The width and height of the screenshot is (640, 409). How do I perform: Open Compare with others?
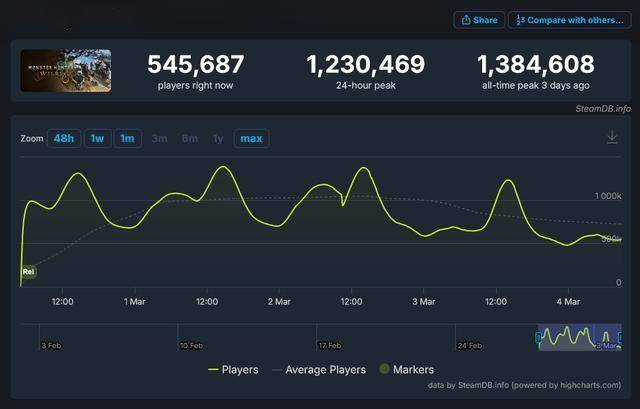tap(570, 20)
